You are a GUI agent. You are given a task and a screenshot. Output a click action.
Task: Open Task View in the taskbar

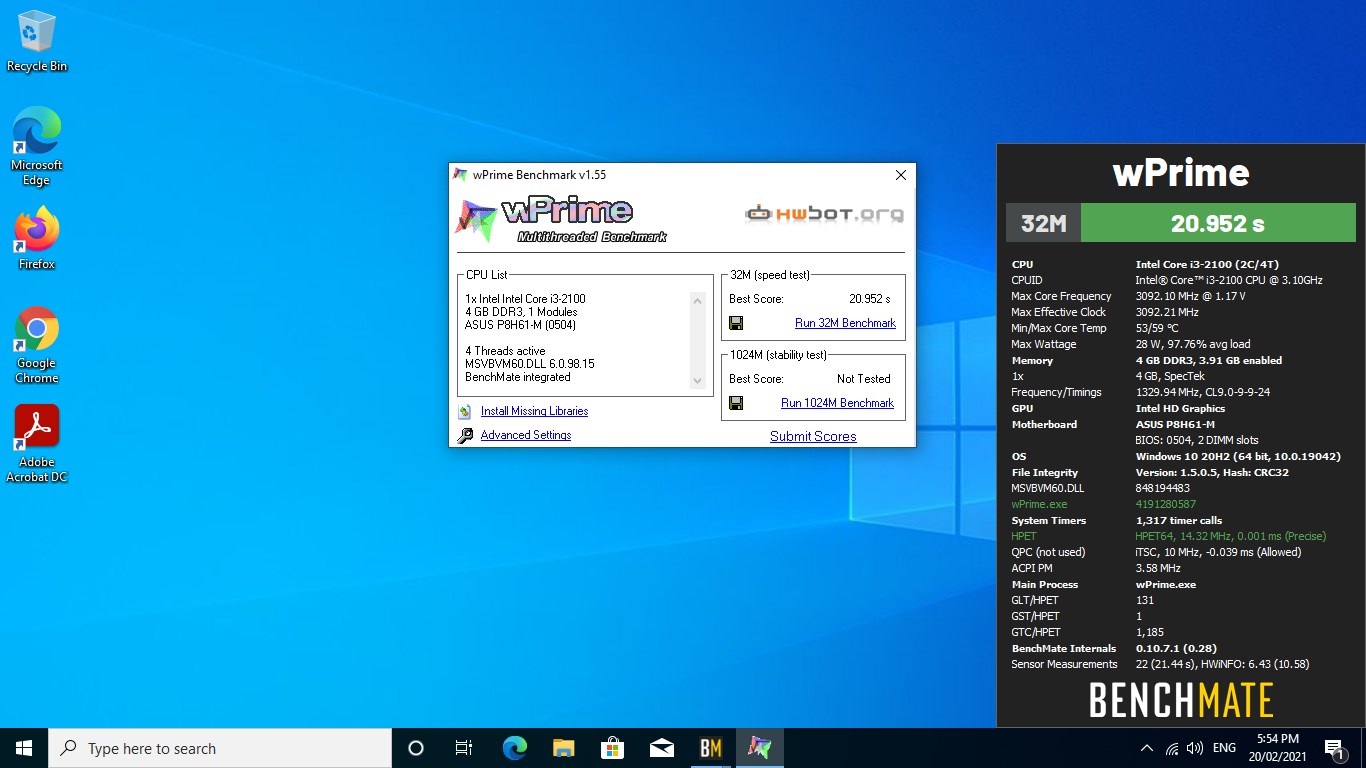tap(464, 748)
